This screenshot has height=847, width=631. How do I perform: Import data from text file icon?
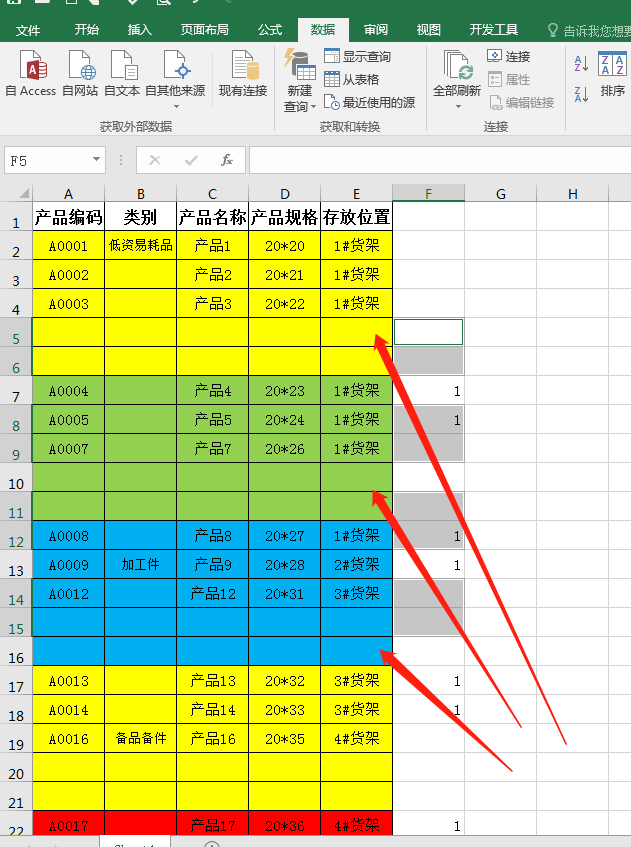click(x=122, y=73)
